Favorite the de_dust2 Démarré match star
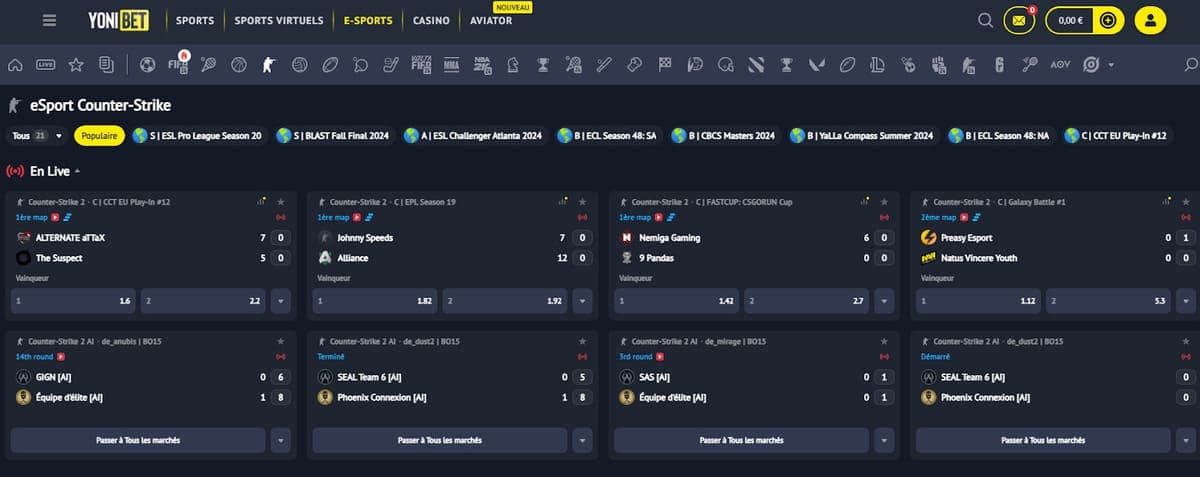The width and height of the screenshot is (1200, 477). (x=1186, y=341)
